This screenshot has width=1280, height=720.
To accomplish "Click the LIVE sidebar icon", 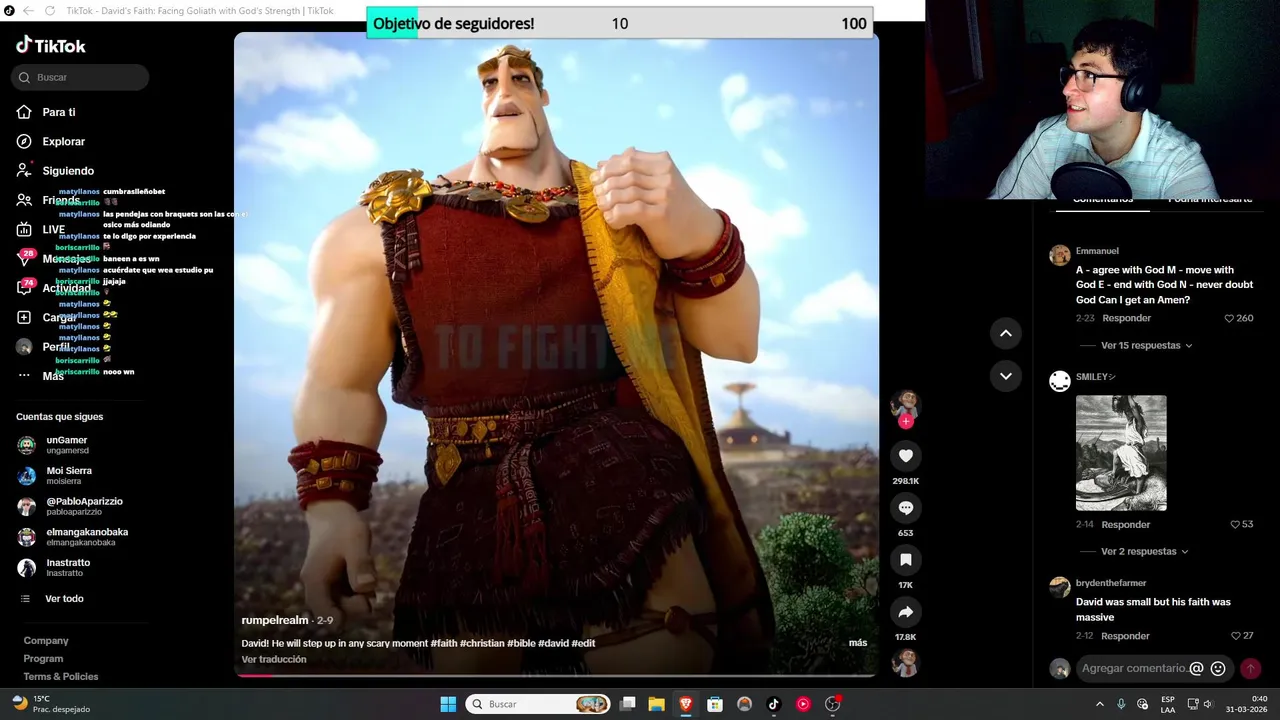I will (x=24, y=229).
